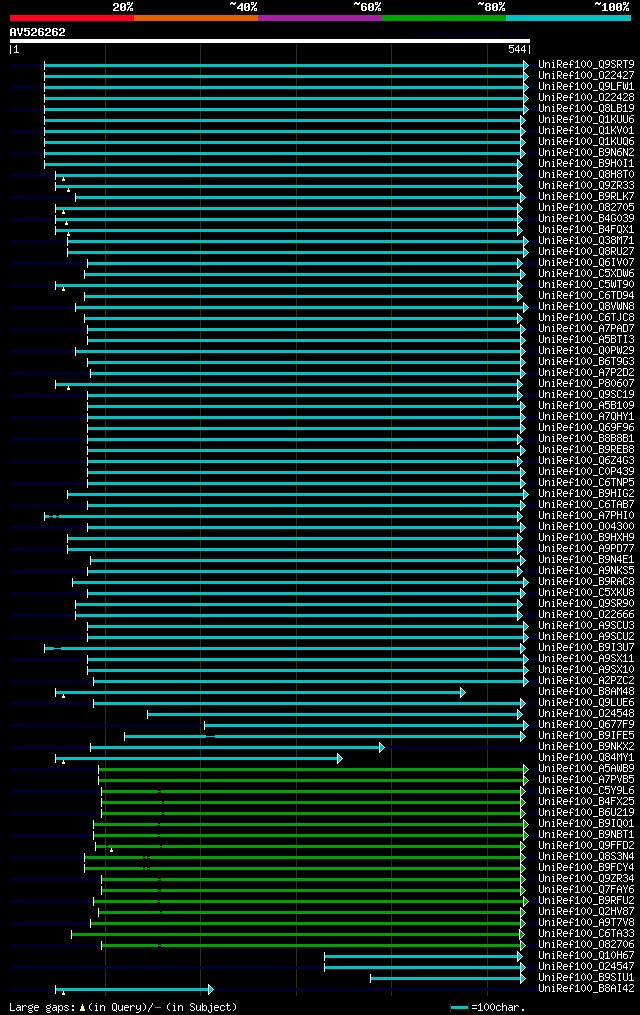Click the cyan ~100% identity legend segment
Screen dimensions: 640x1015
(x=568, y=18)
